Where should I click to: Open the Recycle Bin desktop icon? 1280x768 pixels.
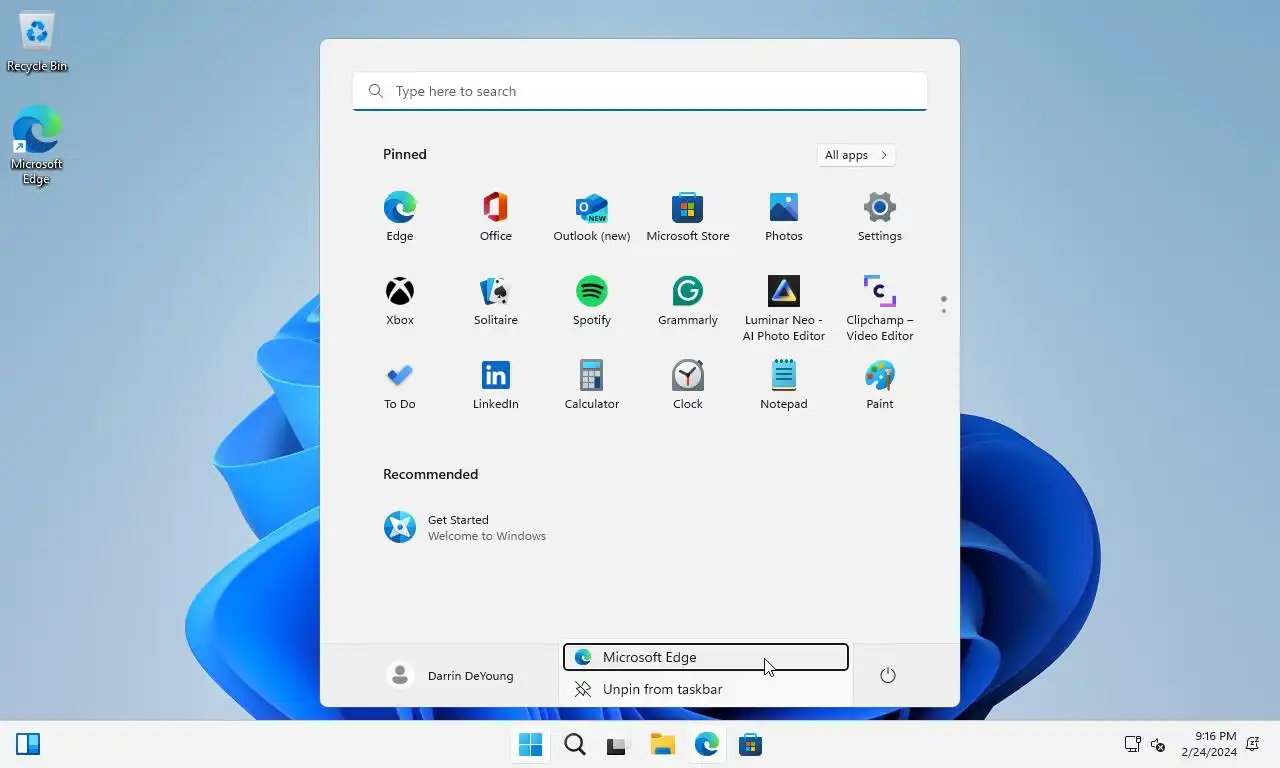(x=37, y=42)
